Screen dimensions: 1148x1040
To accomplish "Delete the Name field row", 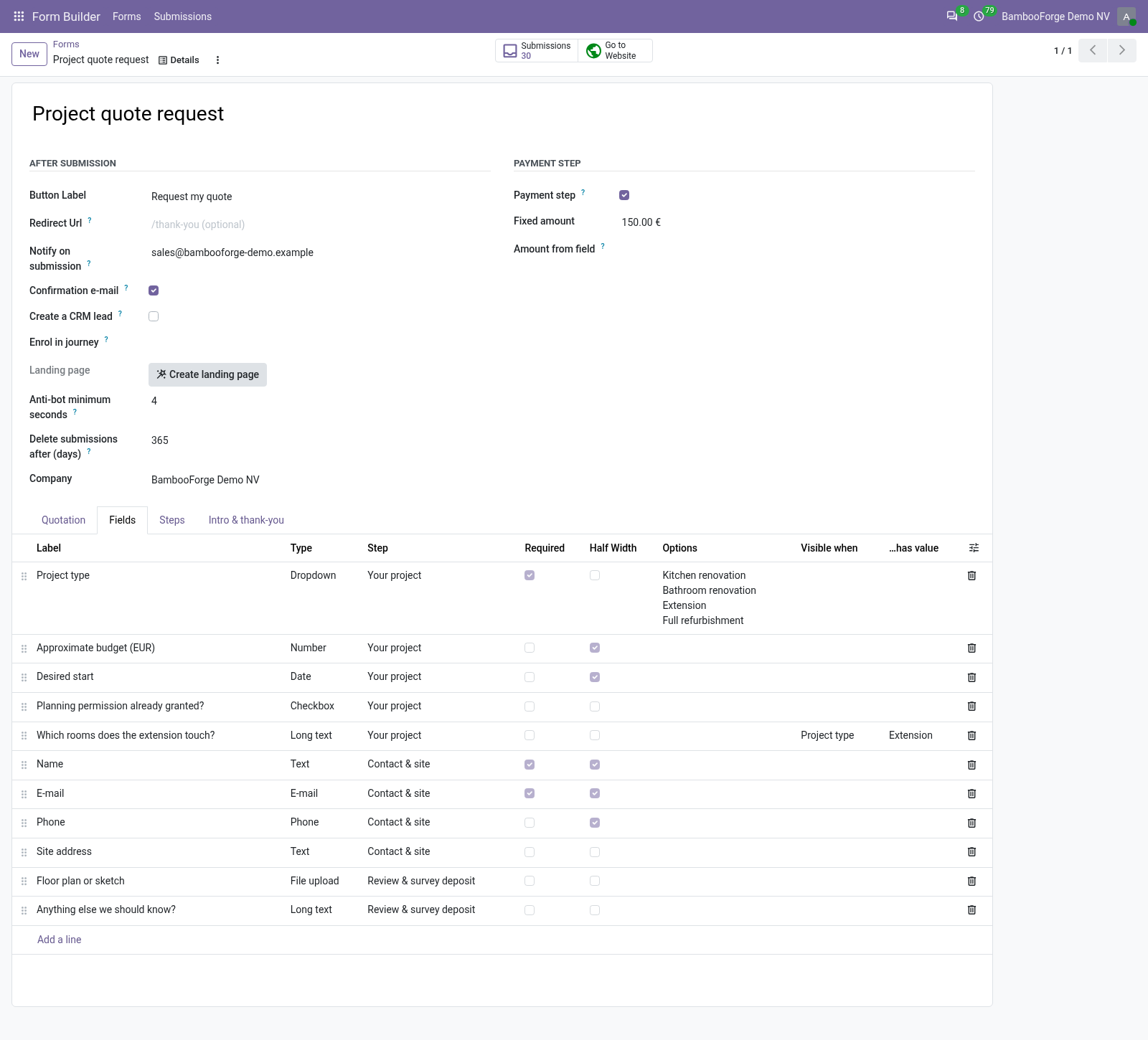I will tap(972, 765).
